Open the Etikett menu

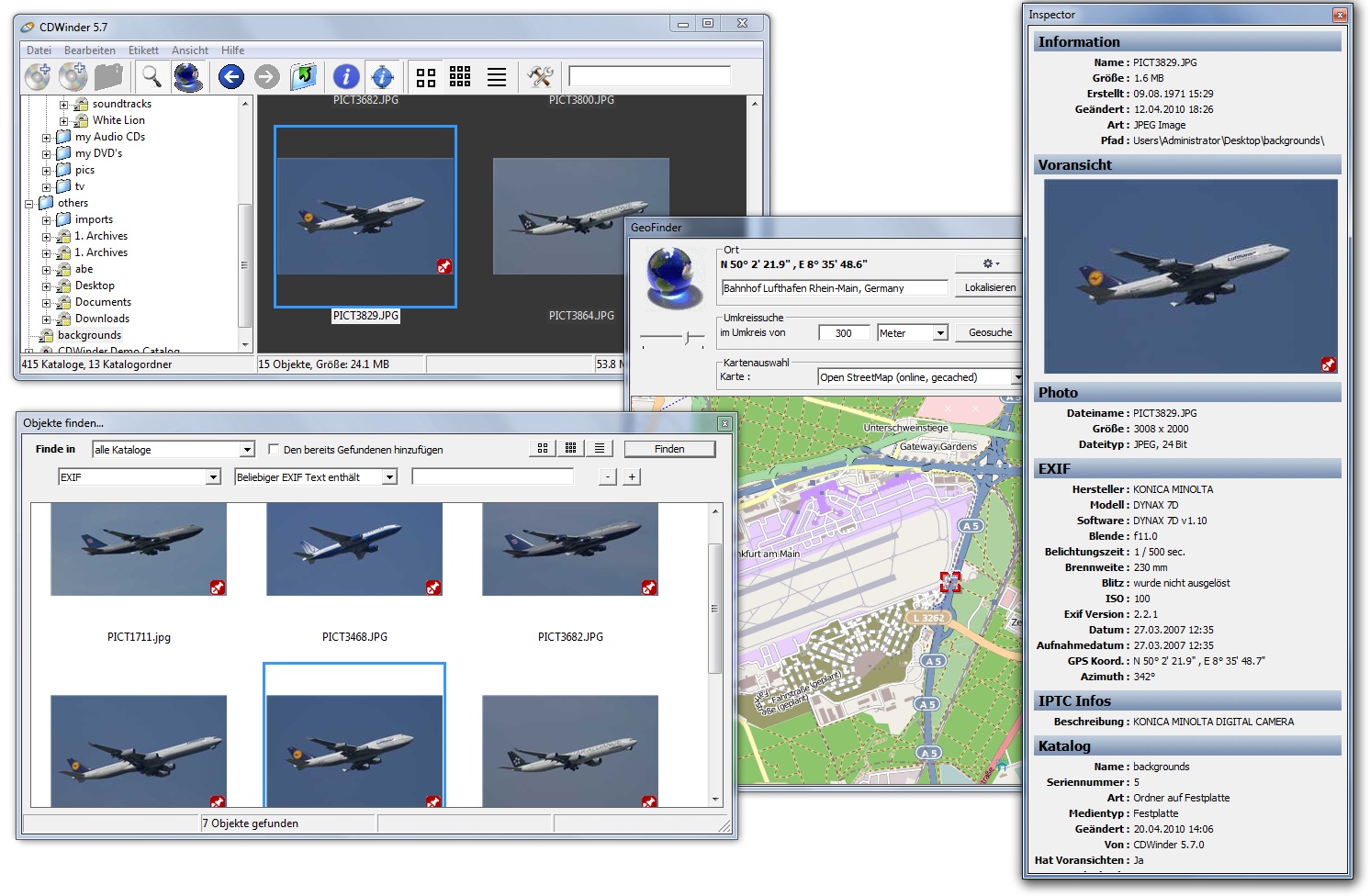click(x=143, y=50)
